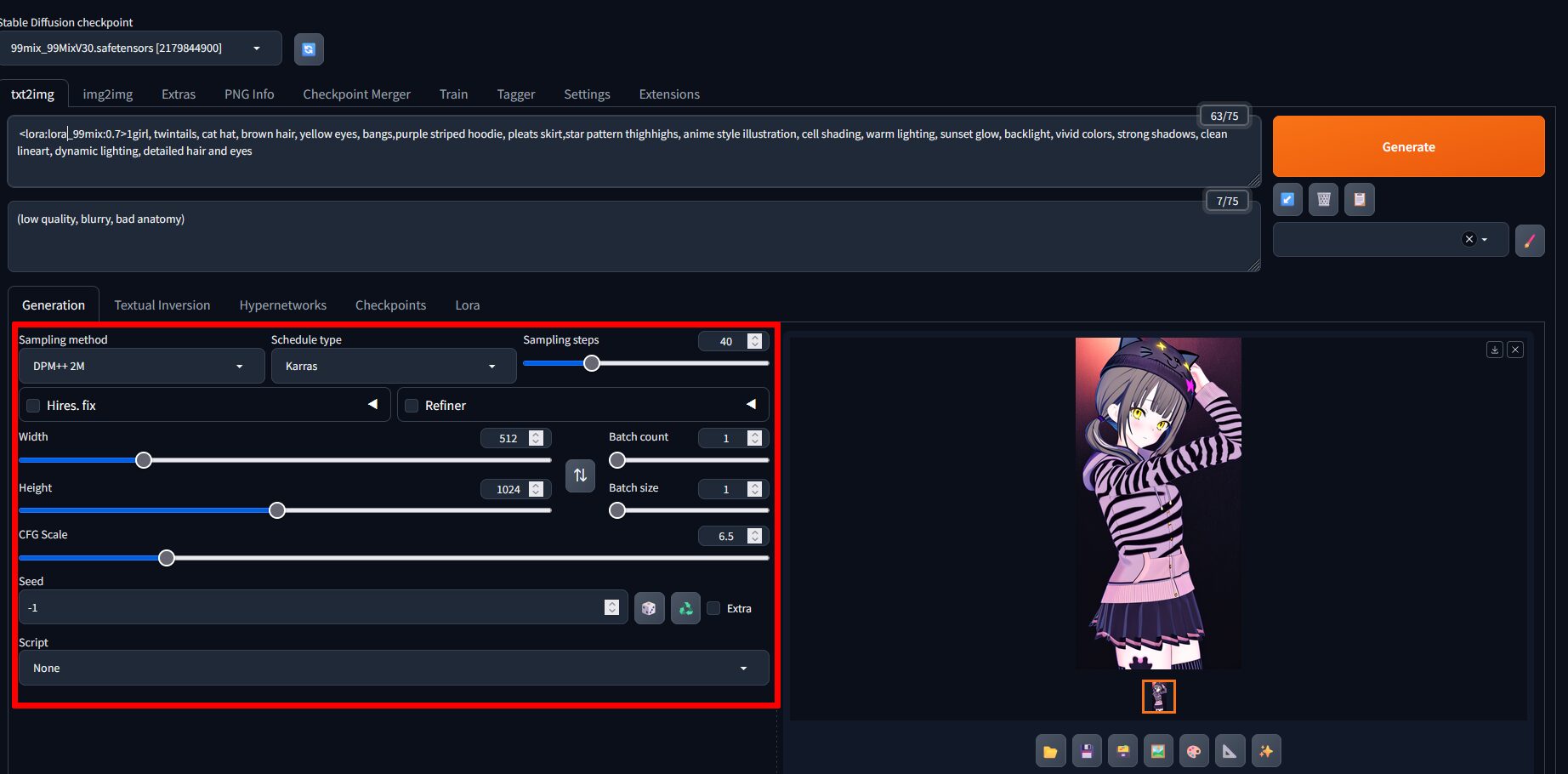Refresh the Stable Diffusion checkpoint list
This screenshot has height=774, width=1568.
click(309, 49)
